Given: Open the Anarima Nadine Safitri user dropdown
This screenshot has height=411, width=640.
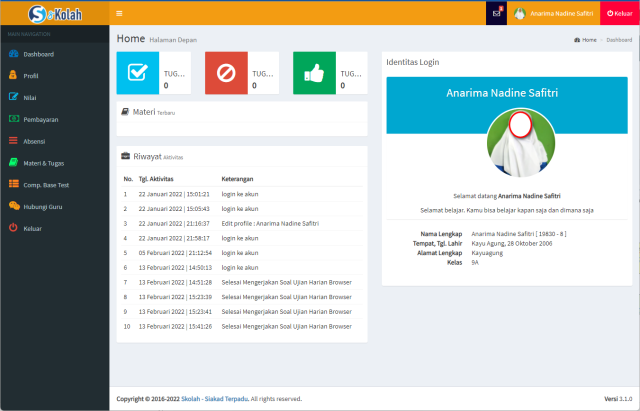Looking at the screenshot, I should [x=550, y=14].
